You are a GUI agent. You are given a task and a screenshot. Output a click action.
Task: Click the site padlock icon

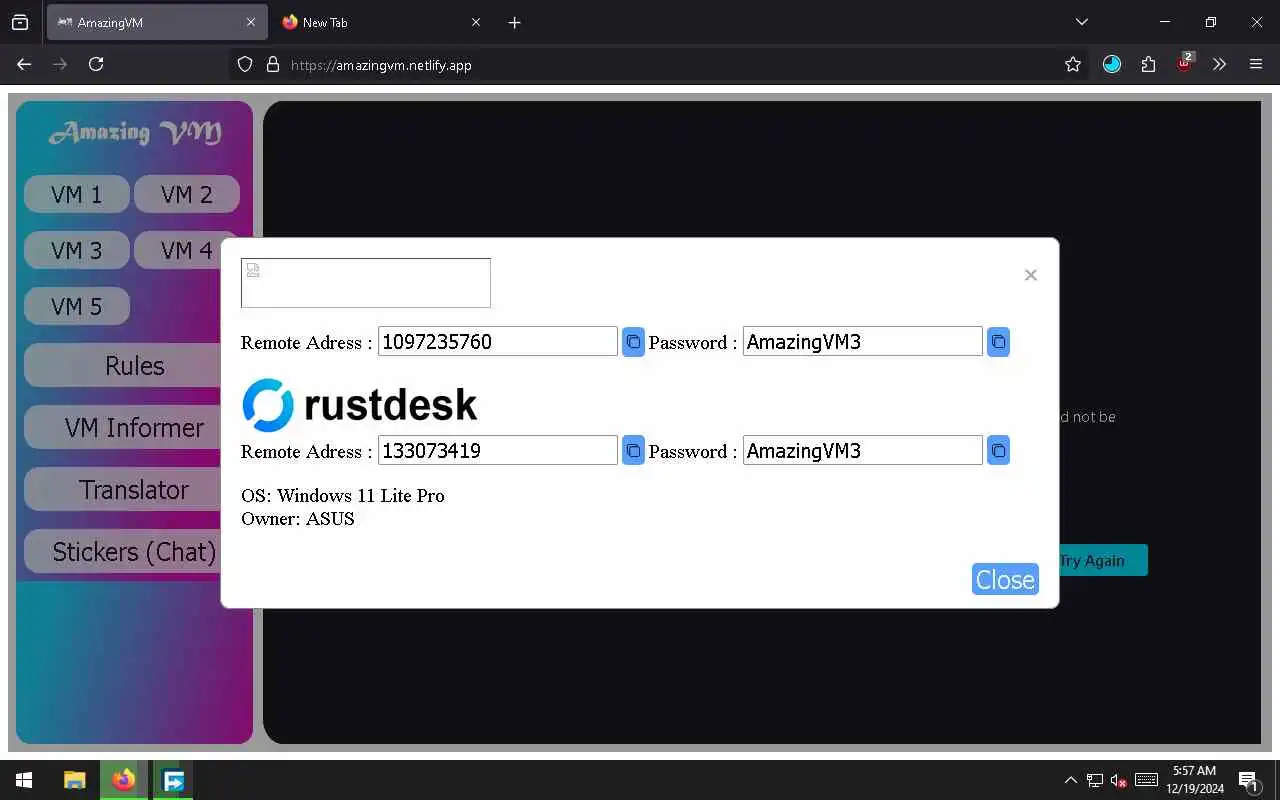pos(272,64)
